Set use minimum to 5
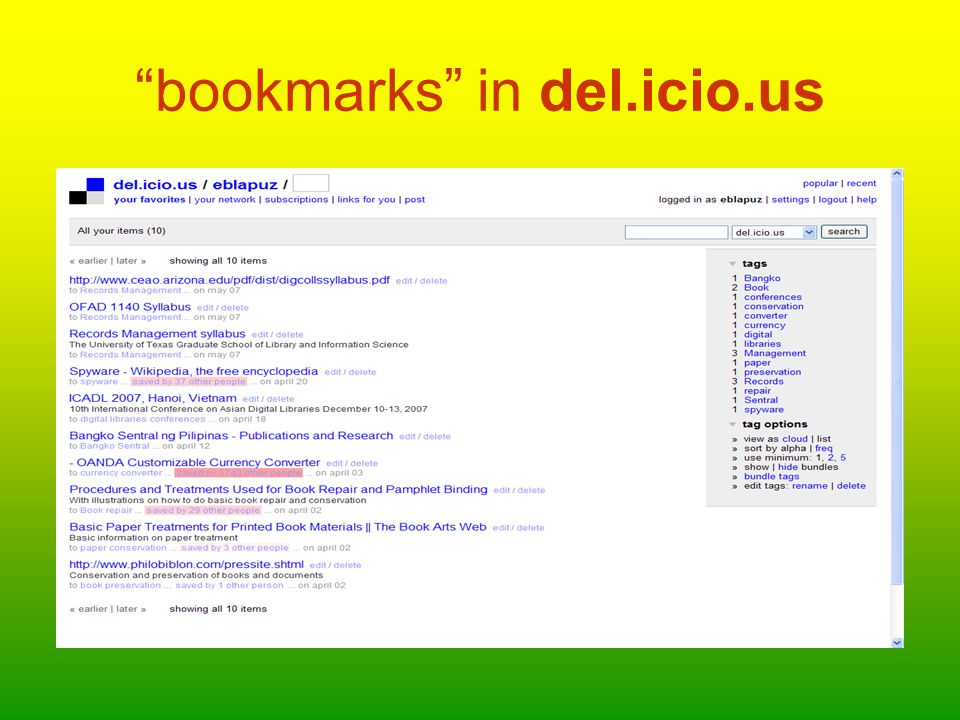 [843, 457]
